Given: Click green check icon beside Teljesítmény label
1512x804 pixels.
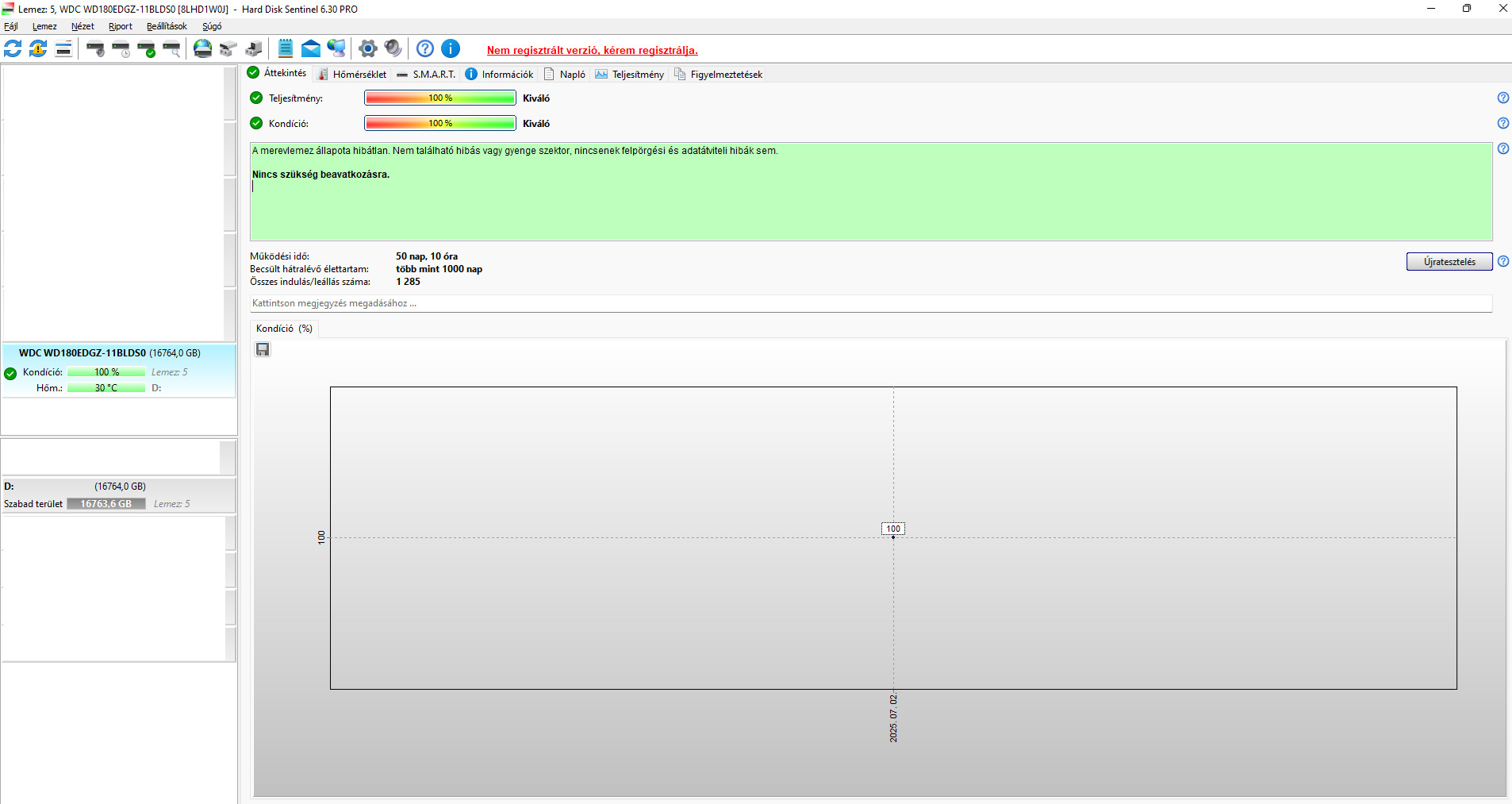Looking at the screenshot, I should click(x=256, y=98).
